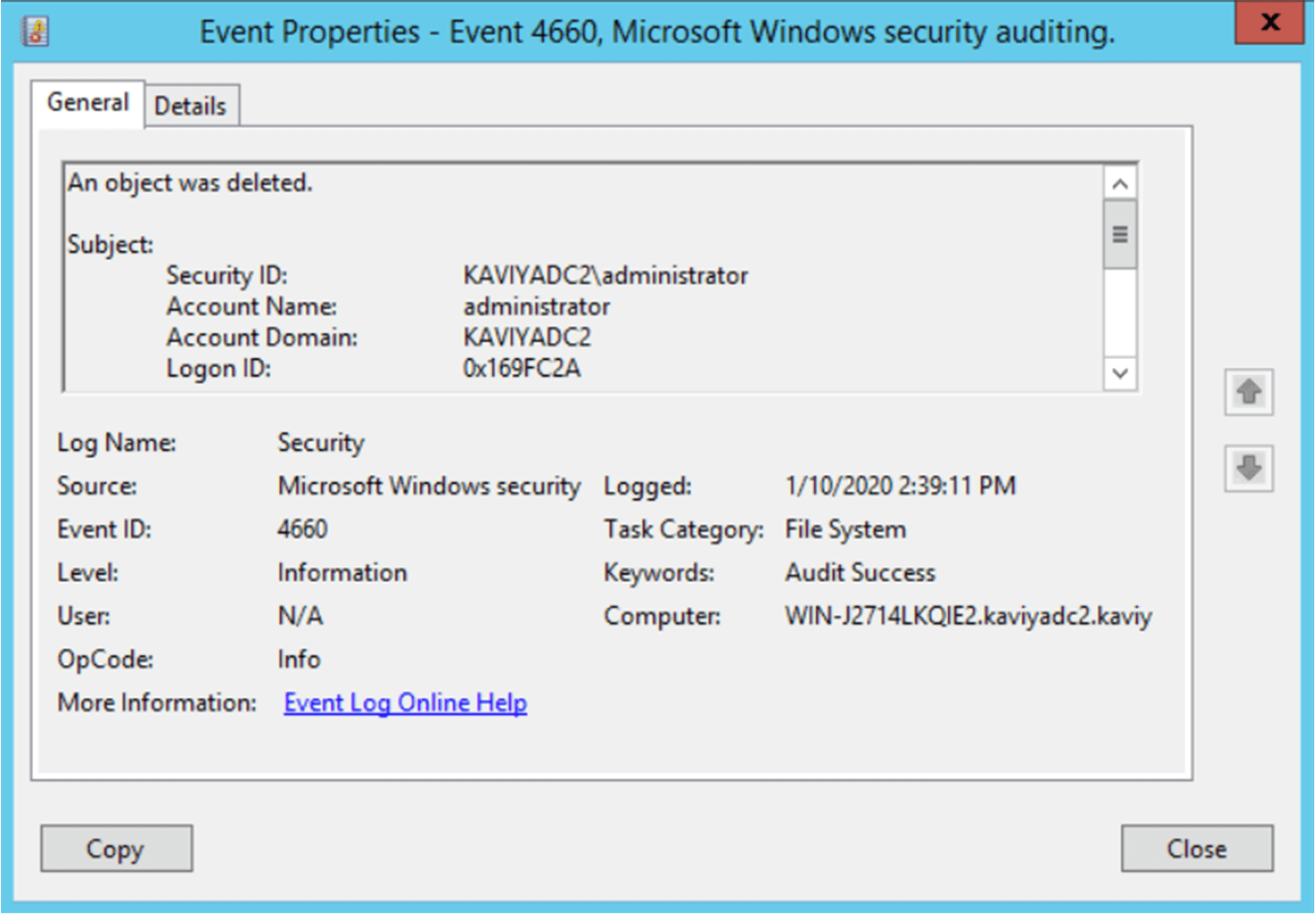The width and height of the screenshot is (1316, 915).
Task: Go to next event with down arrow
Action: click(1249, 468)
